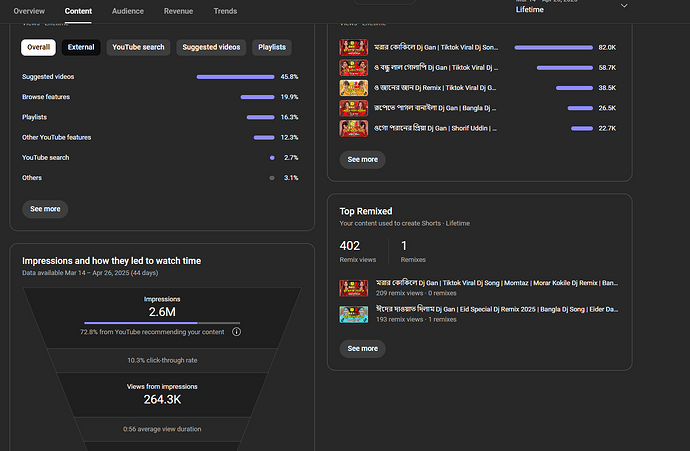
Task: Select the External traffic filter chip
Action: [81, 47]
